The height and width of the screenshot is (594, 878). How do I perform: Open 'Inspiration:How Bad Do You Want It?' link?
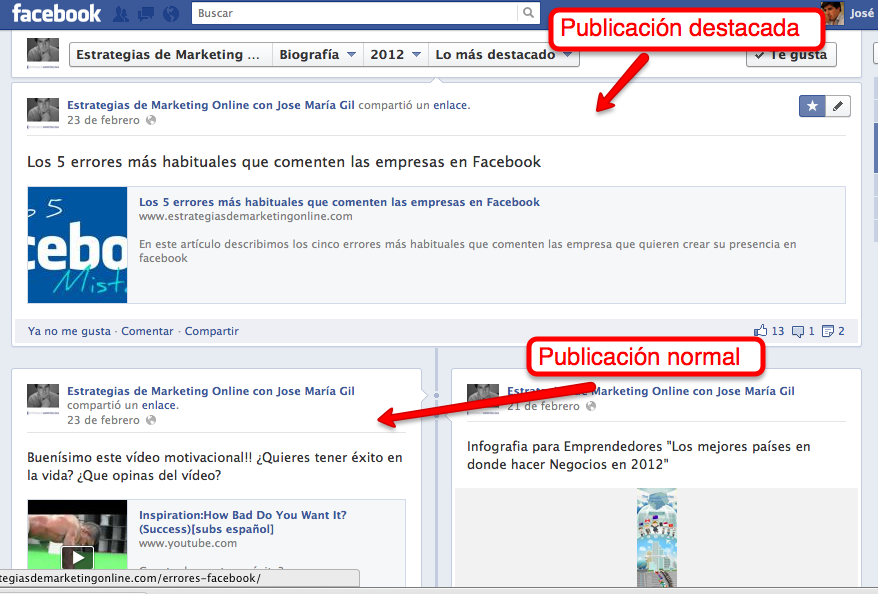(242, 522)
